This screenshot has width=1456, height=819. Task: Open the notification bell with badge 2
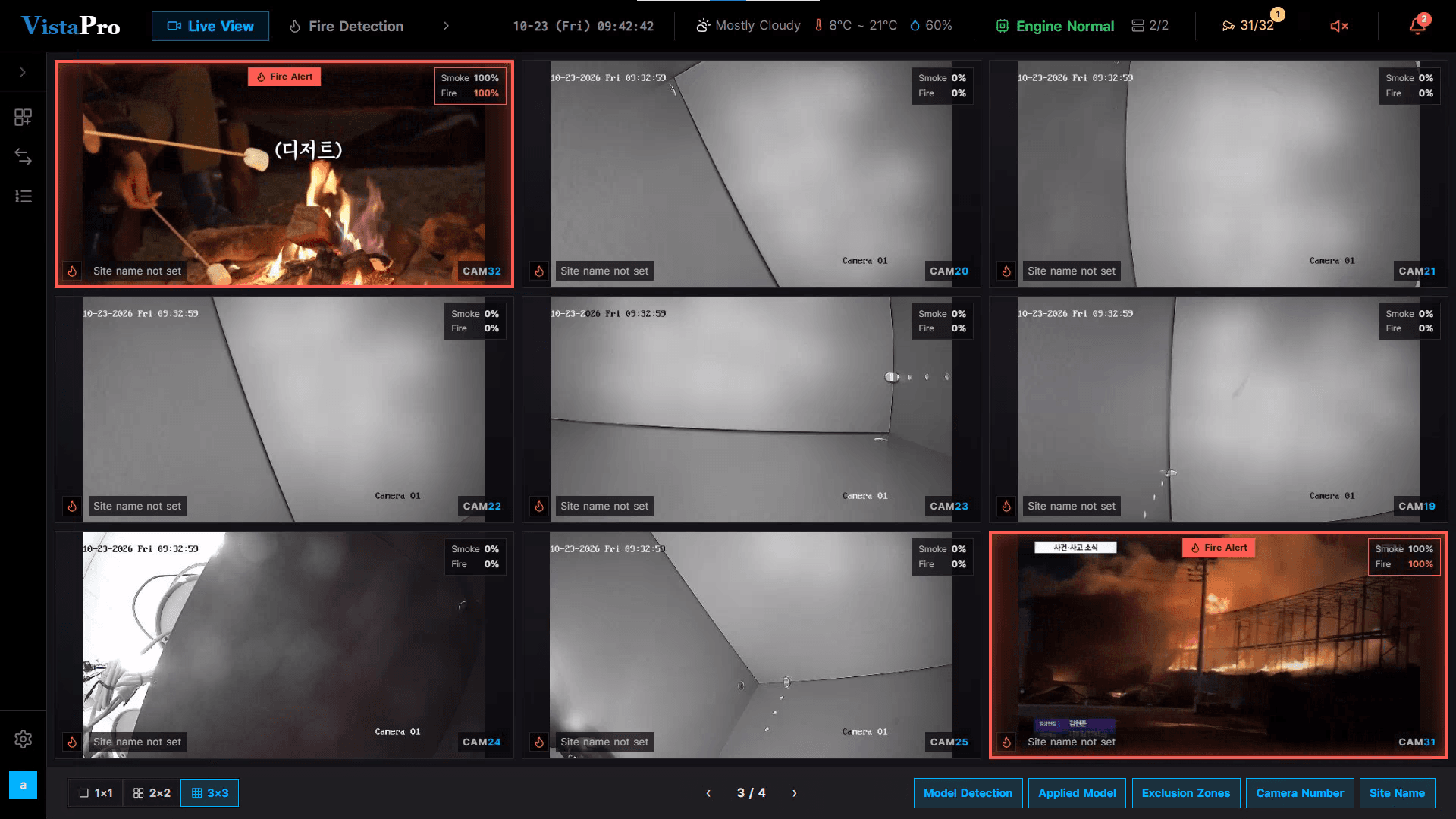(x=1417, y=25)
